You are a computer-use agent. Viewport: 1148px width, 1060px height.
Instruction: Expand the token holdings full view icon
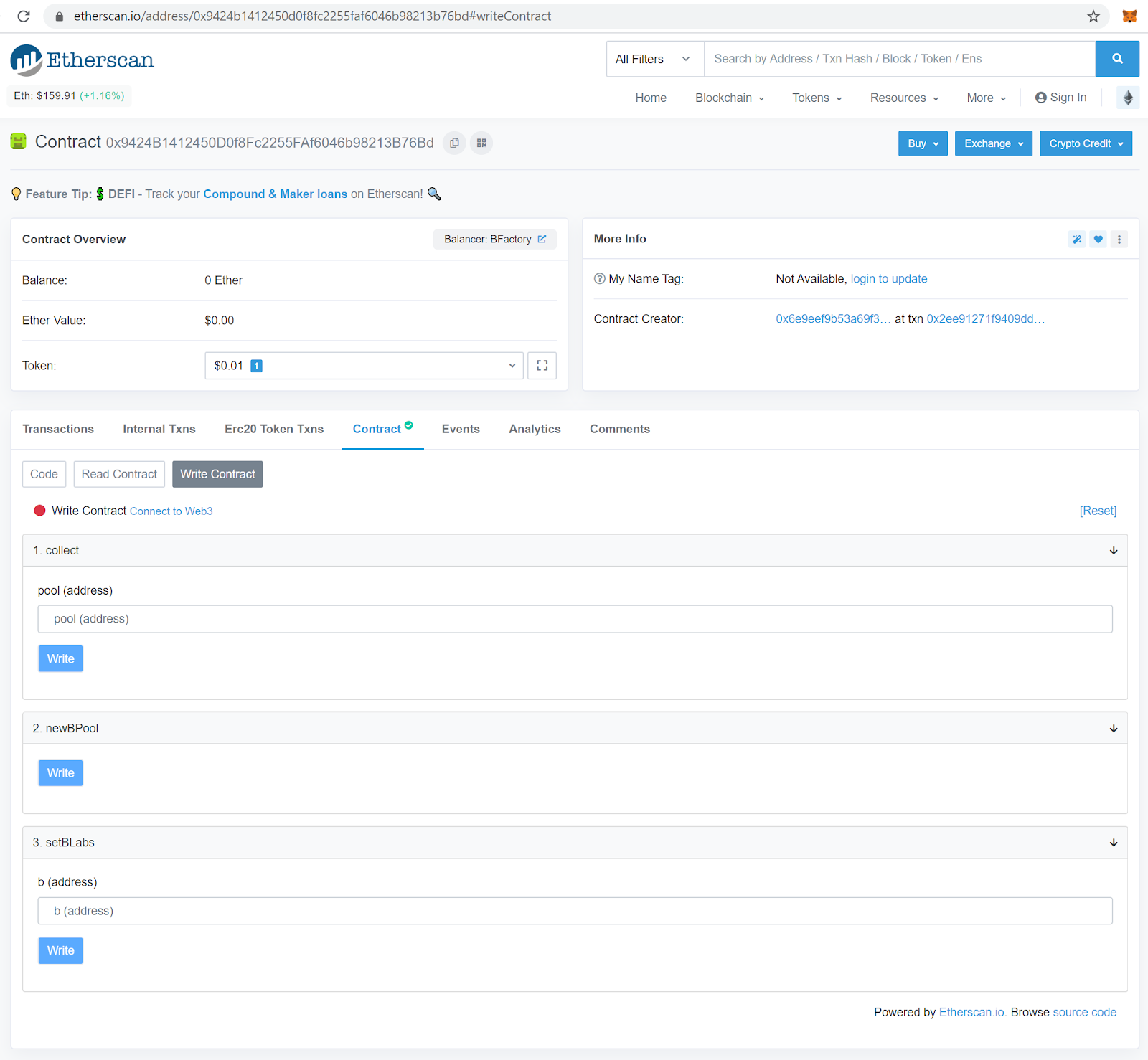click(x=542, y=366)
